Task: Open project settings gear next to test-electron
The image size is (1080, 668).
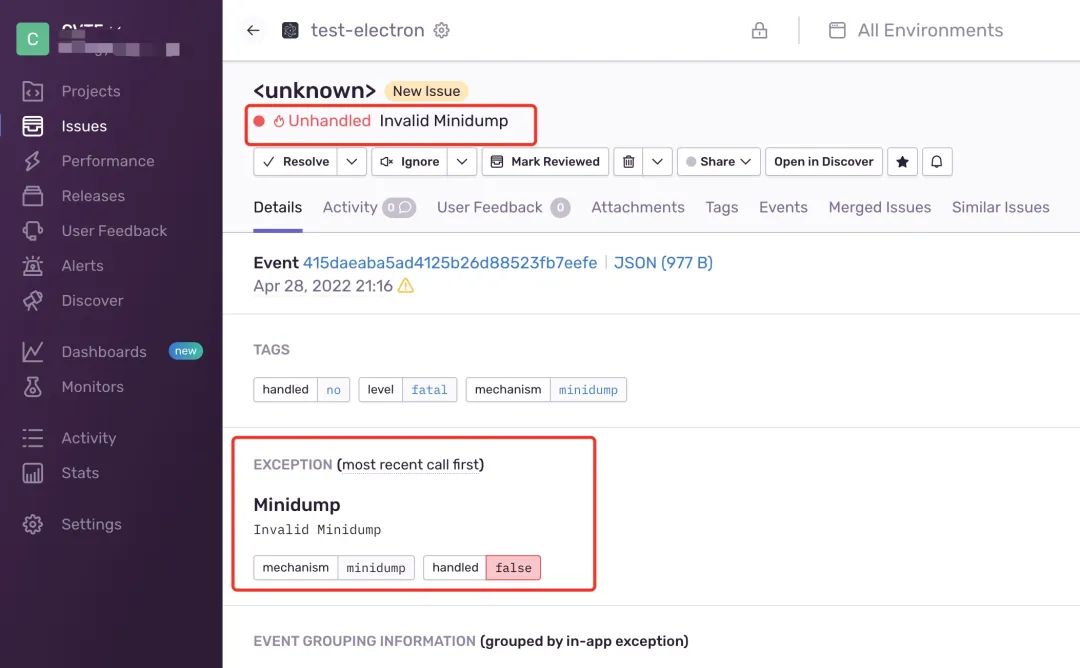Action: pos(442,30)
